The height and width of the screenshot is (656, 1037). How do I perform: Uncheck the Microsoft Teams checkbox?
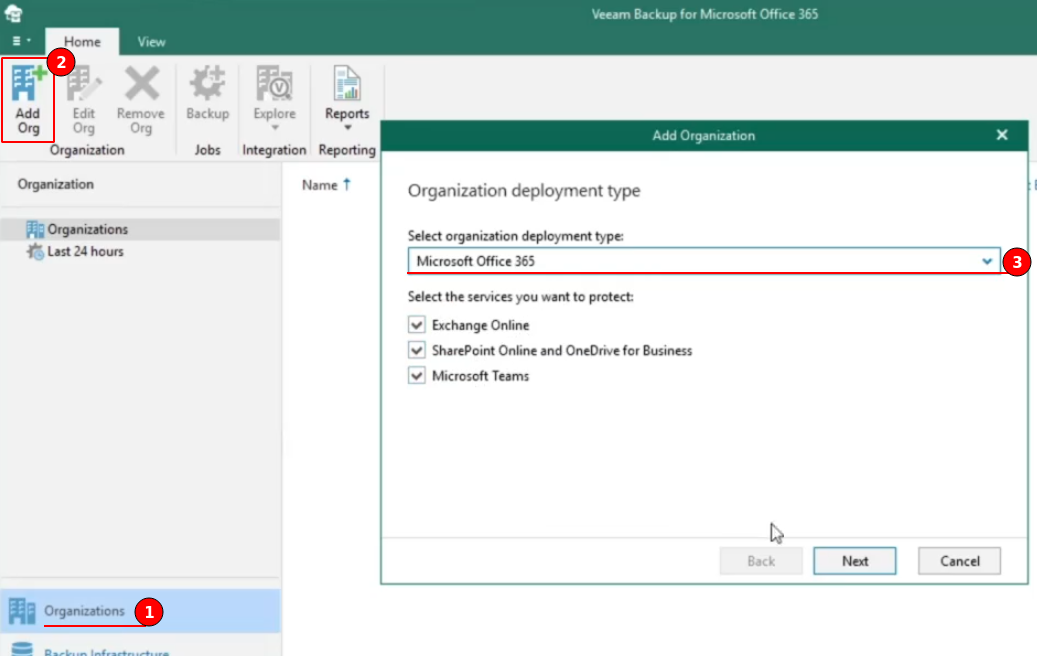pyautogui.click(x=417, y=376)
